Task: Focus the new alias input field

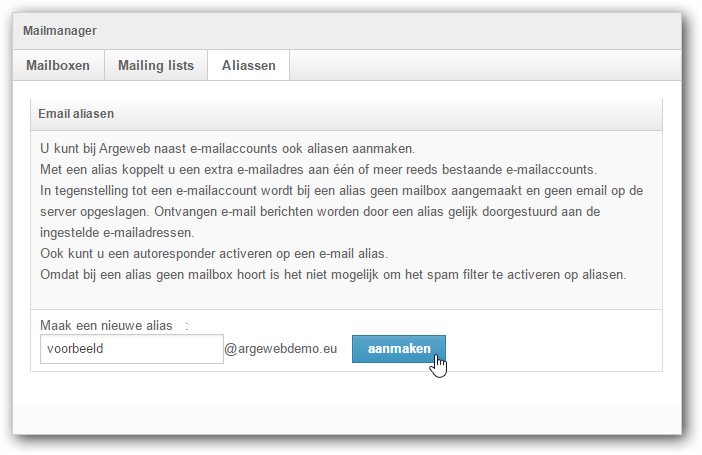Action: tap(132, 348)
